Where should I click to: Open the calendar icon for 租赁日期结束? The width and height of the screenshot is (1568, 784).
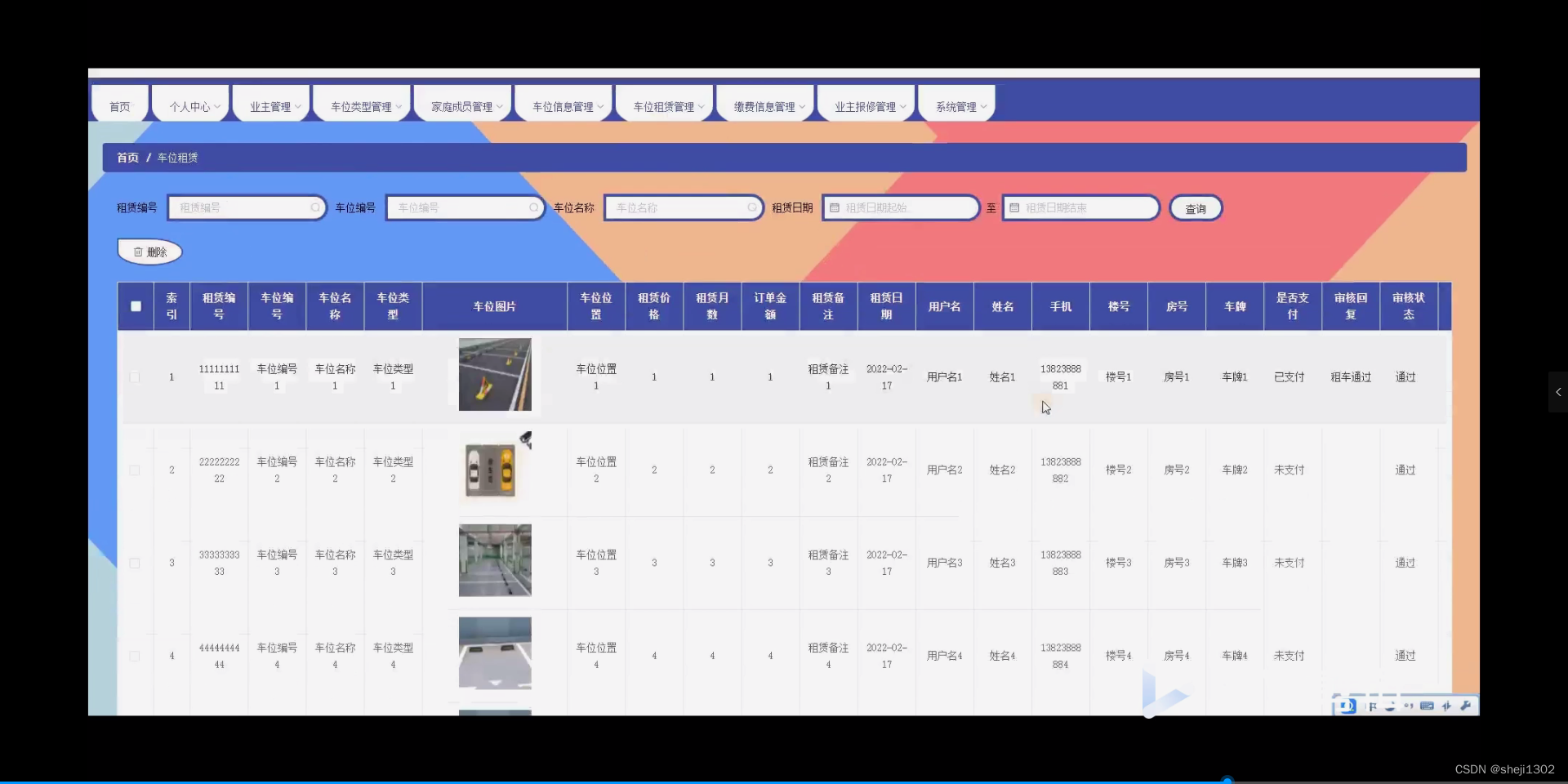click(x=1015, y=207)
